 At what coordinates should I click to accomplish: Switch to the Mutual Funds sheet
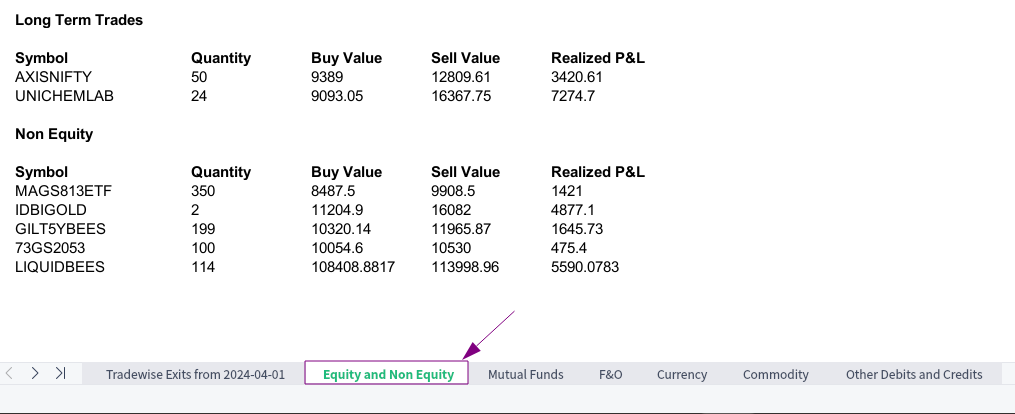526,374
